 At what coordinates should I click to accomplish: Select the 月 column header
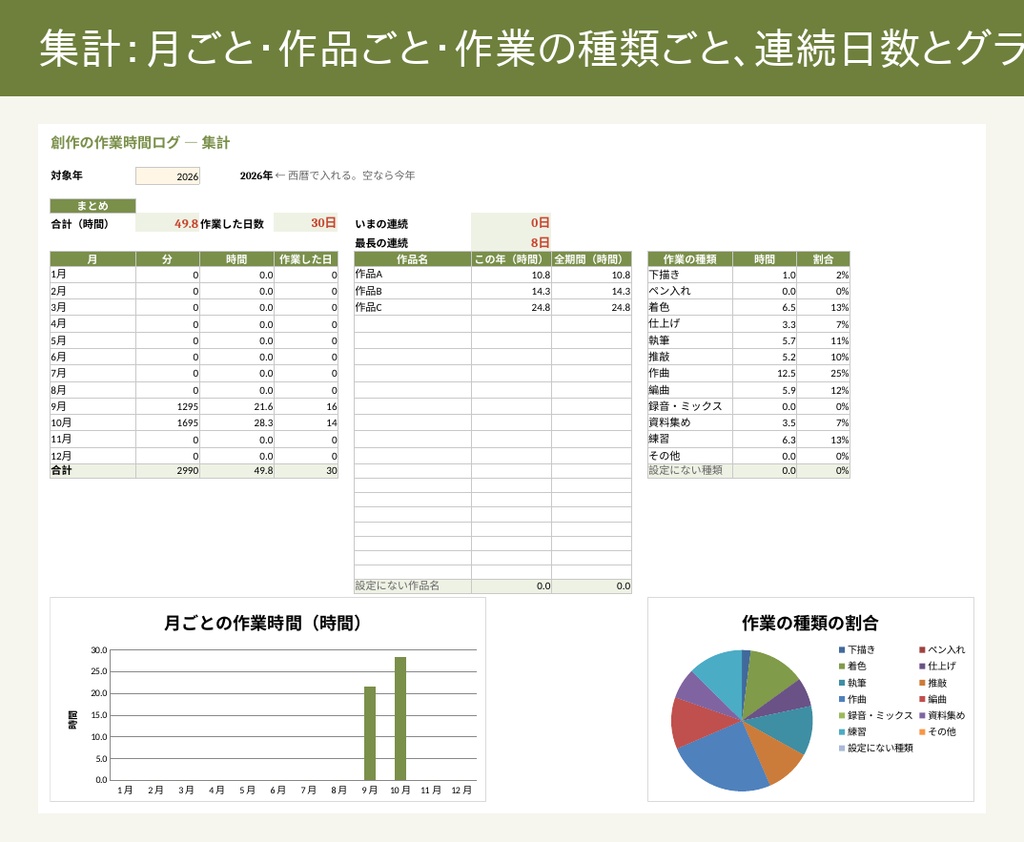tap(93, 259)
